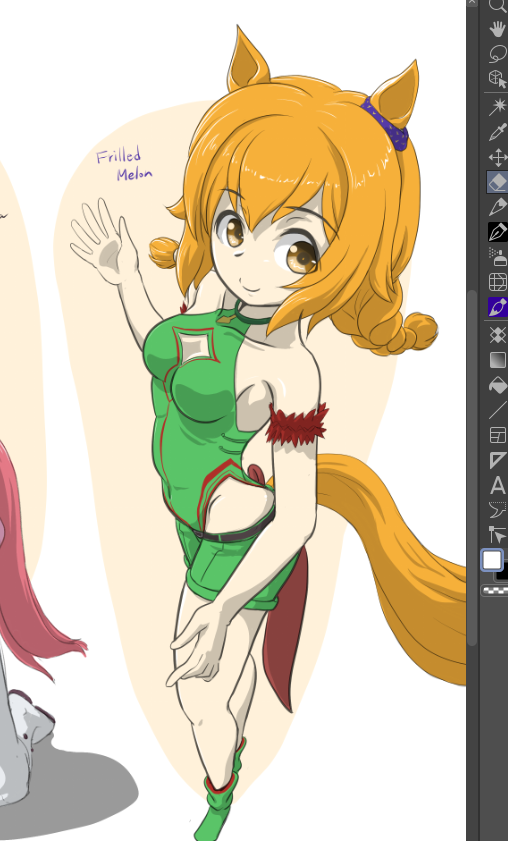This screenshot has width=508, height=841.
Task: Select the Blend tool
Action: coord(498,335)
